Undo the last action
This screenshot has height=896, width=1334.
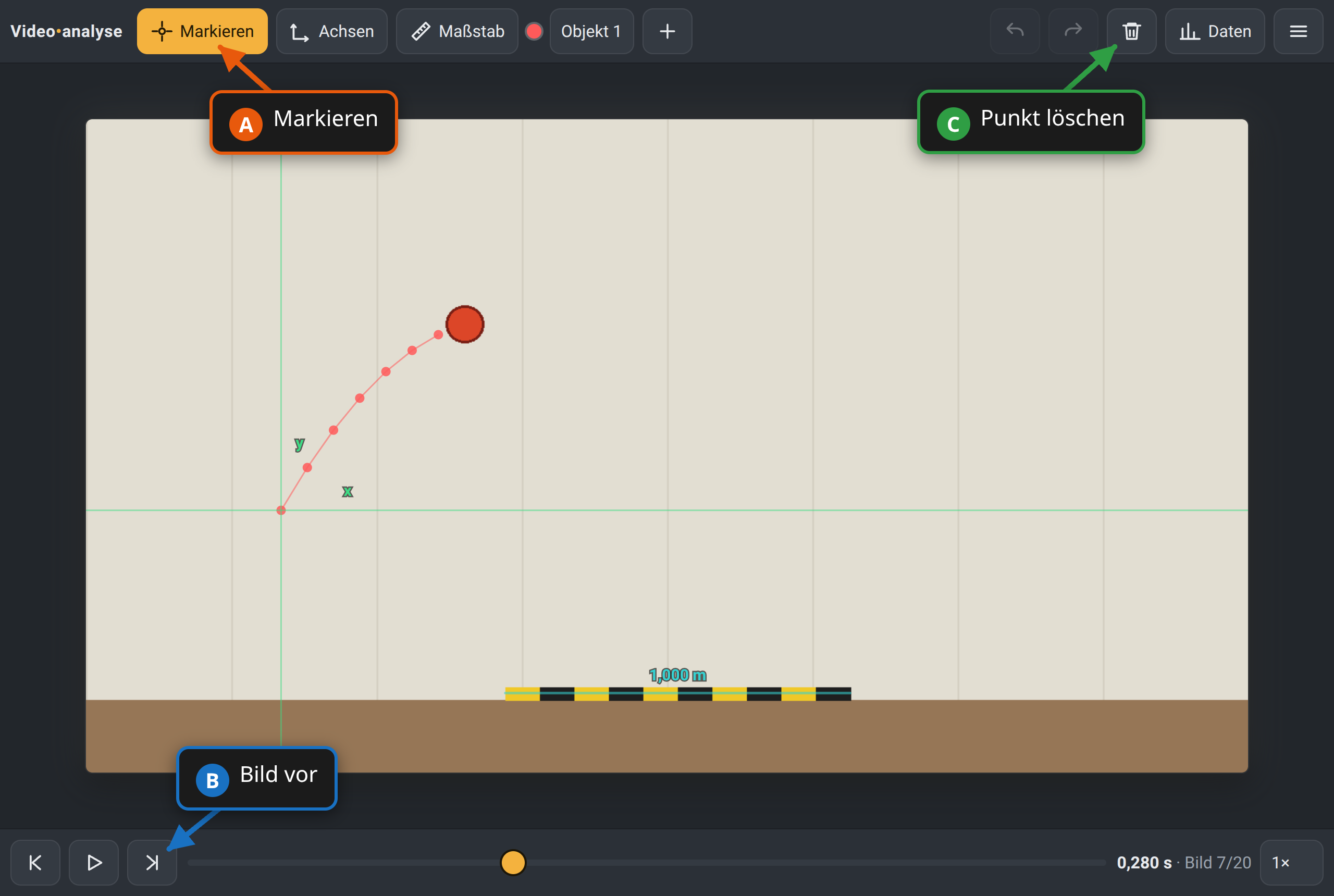(1015, 31)
